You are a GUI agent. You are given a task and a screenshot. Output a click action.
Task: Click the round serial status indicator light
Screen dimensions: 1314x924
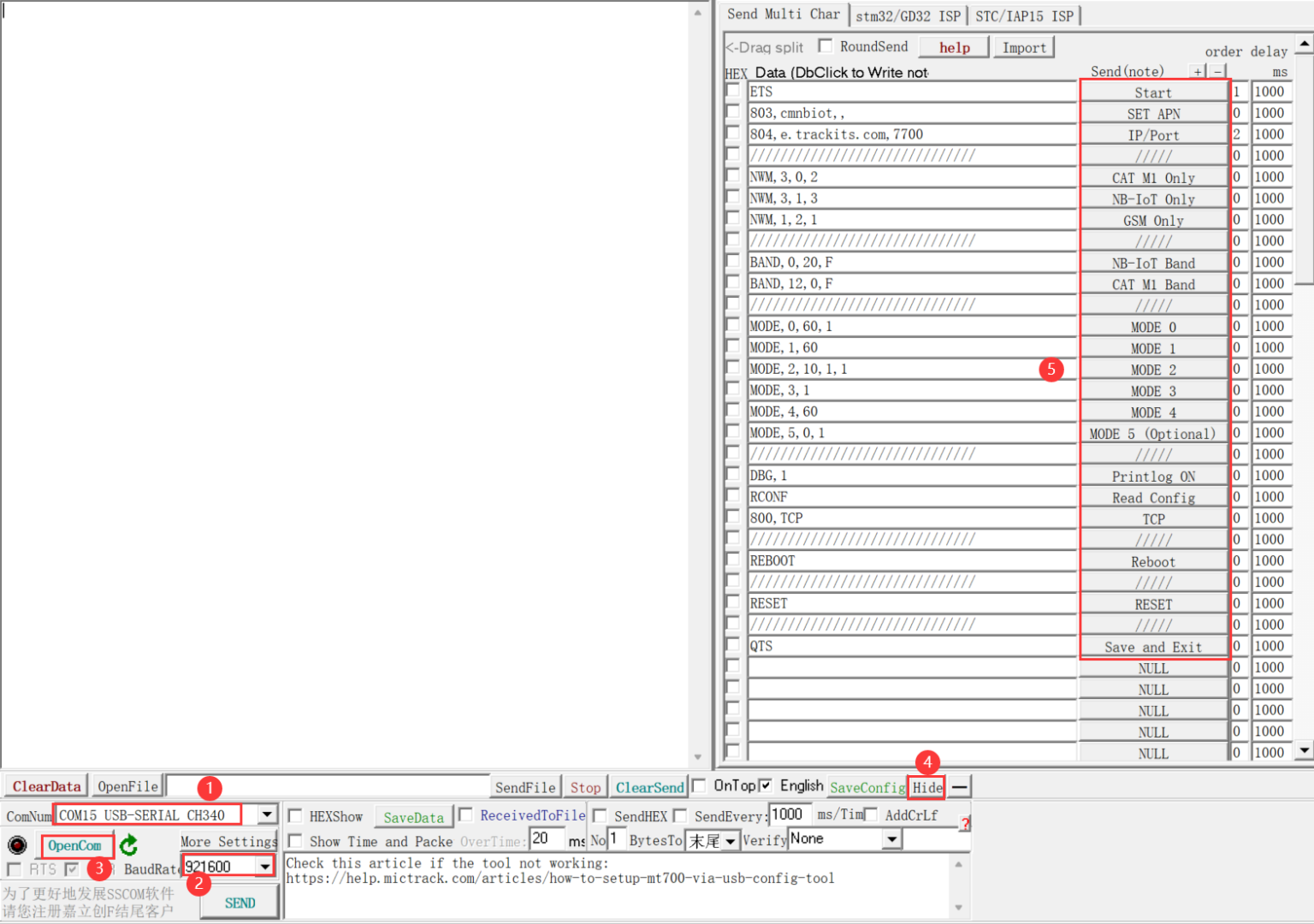click(17, 845)
